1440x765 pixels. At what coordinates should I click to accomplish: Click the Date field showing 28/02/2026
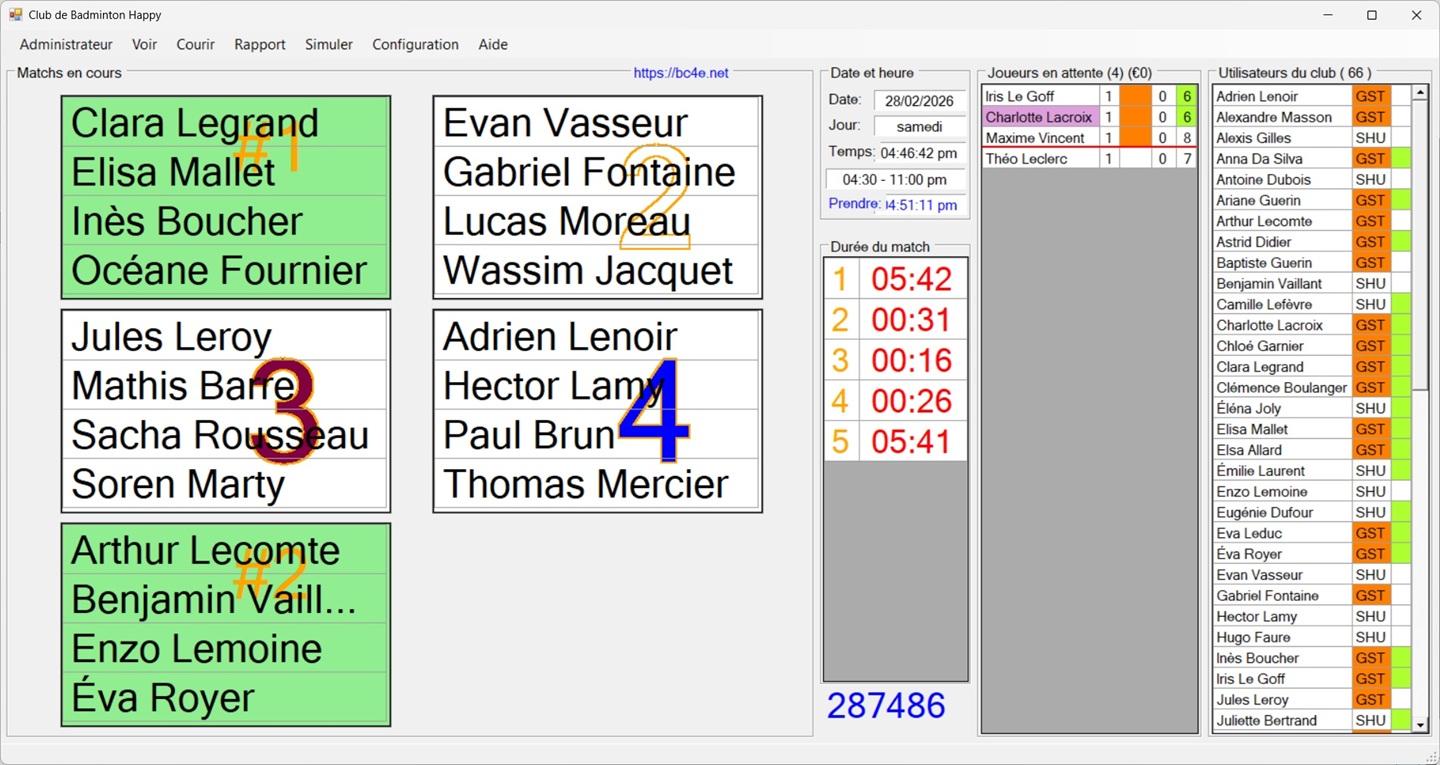coord(919,100)
